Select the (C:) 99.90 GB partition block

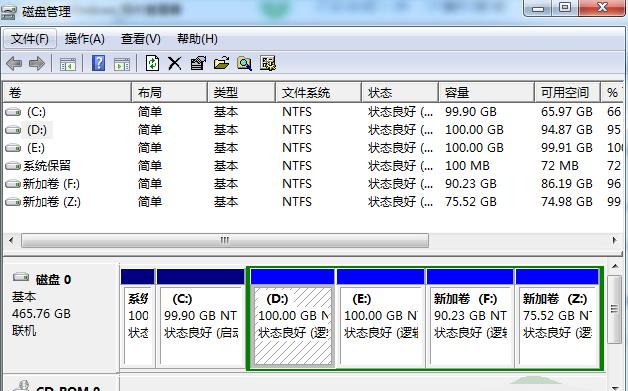coord(201,318)
